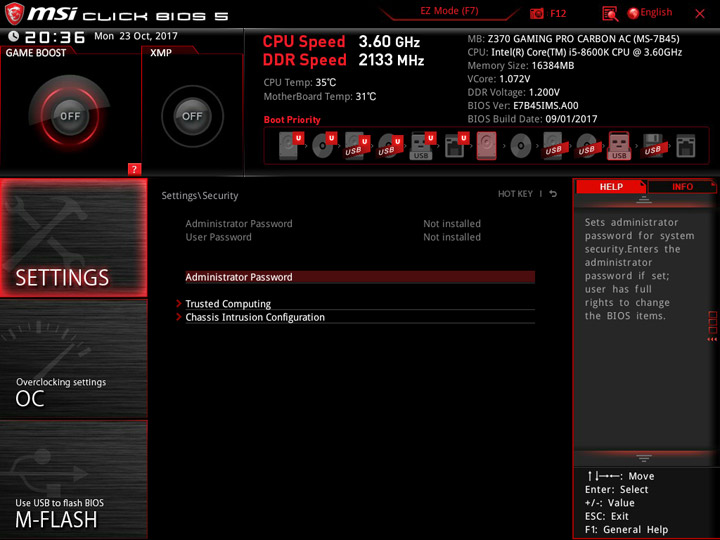Click the F12 screenshot label
720x540 pixels.
(x=558, y=13)
